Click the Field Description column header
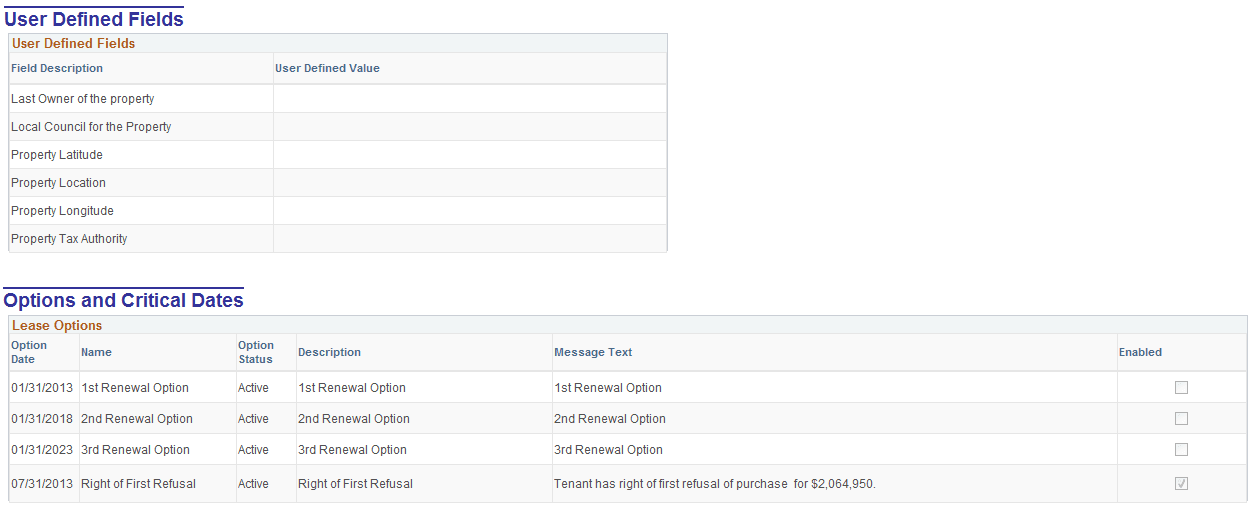This screenshot has height=511, width=1256. pos(57,68)
